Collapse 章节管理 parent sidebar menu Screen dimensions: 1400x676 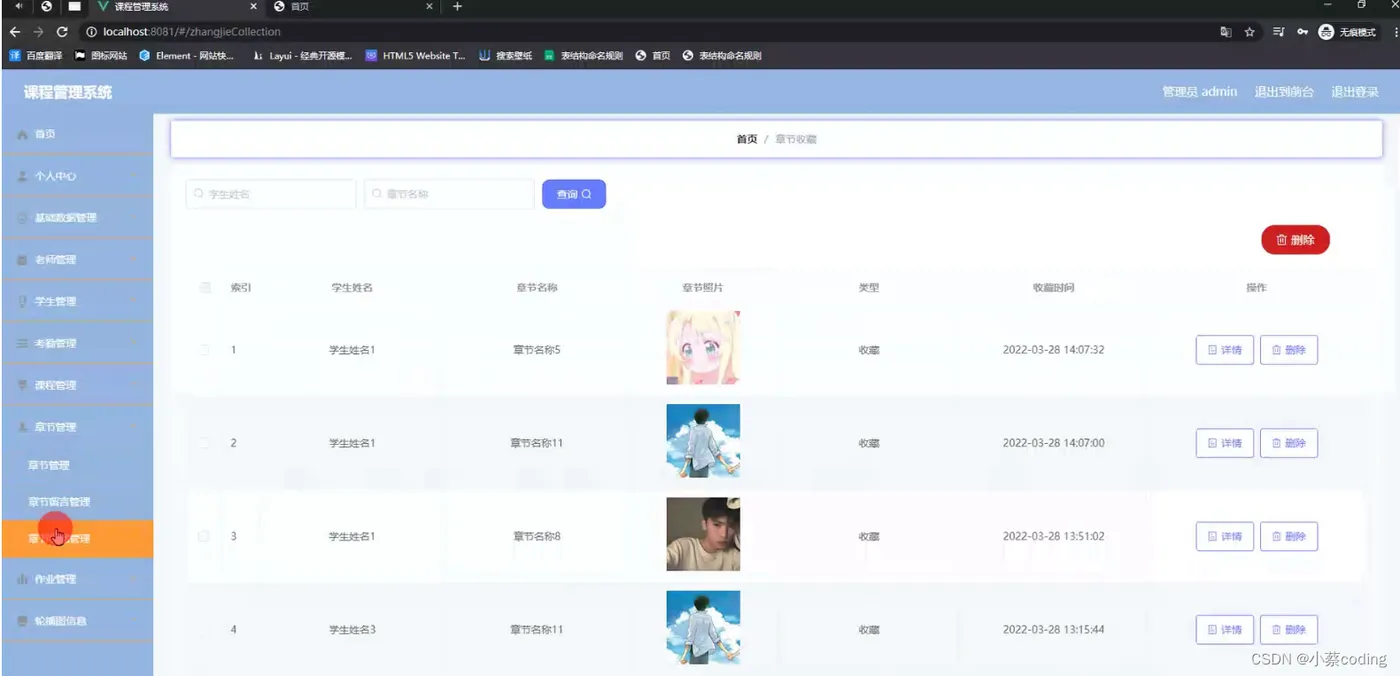coord(77,427)
